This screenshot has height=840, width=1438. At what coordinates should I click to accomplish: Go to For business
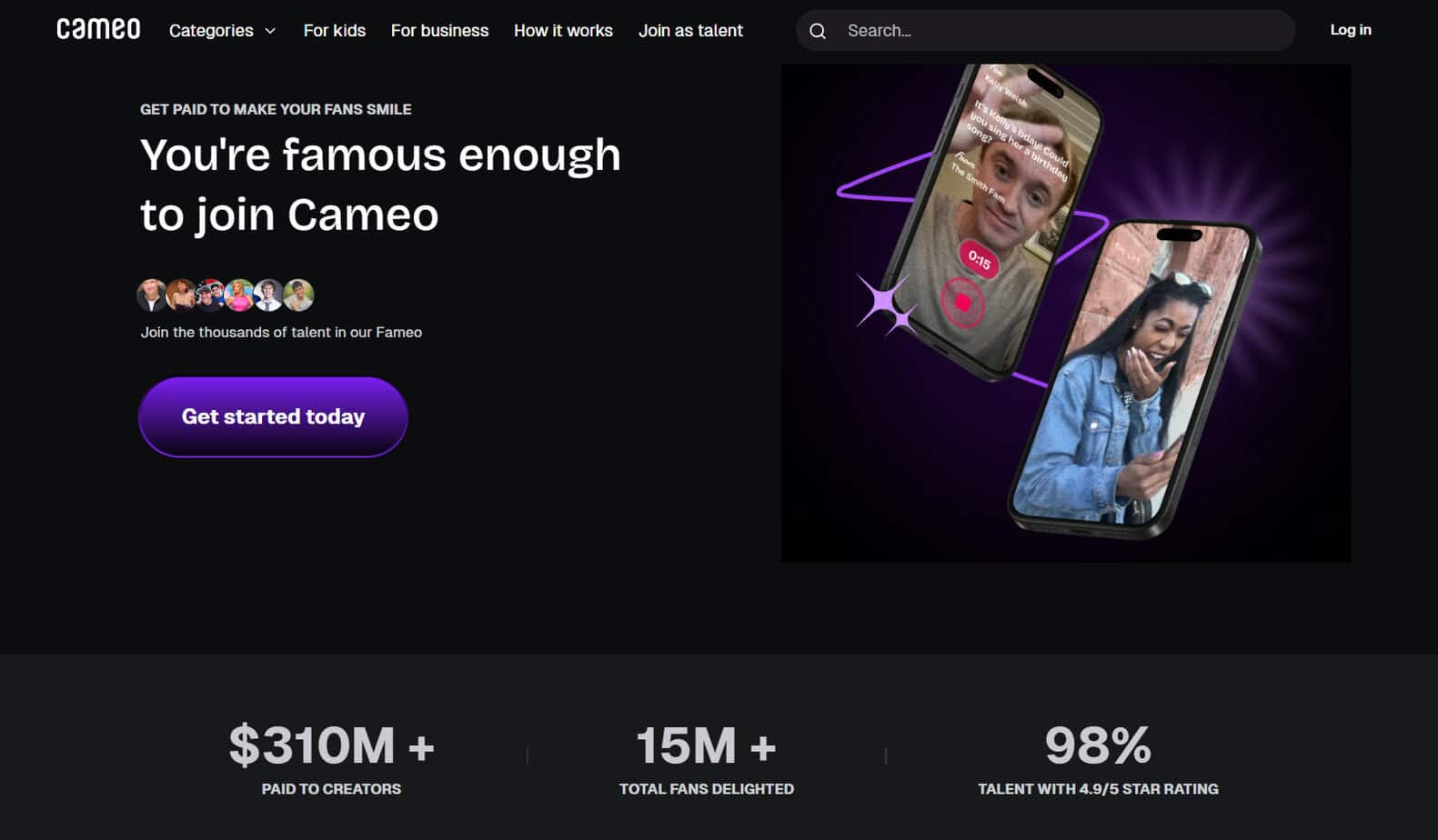(439, 31)
